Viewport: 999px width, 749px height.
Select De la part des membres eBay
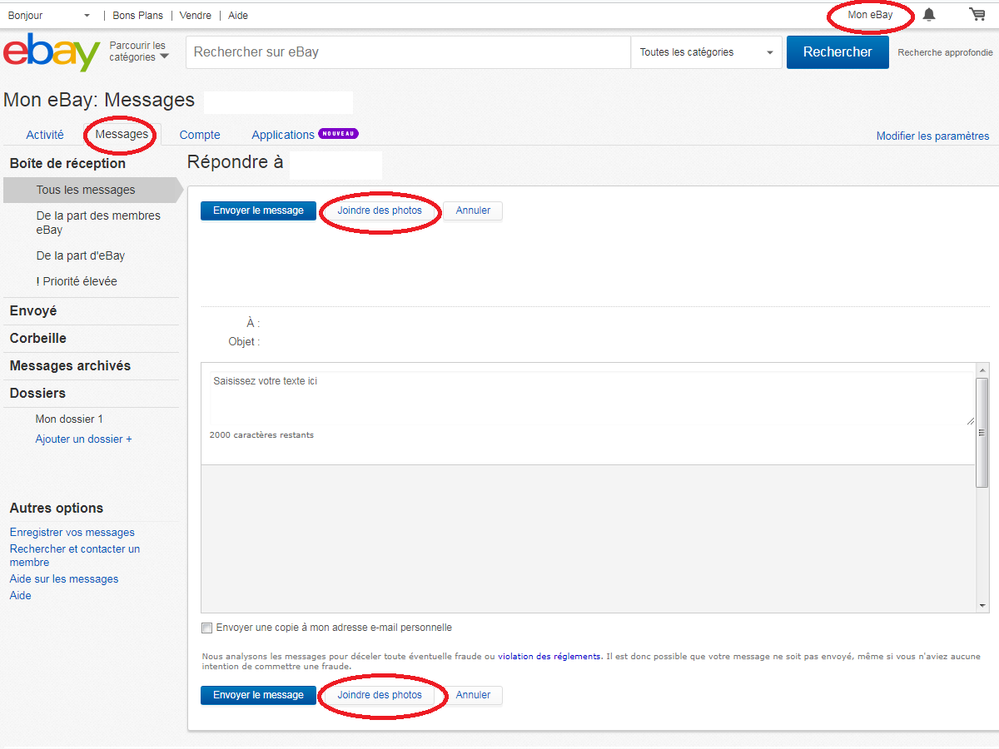pos(98,223)
